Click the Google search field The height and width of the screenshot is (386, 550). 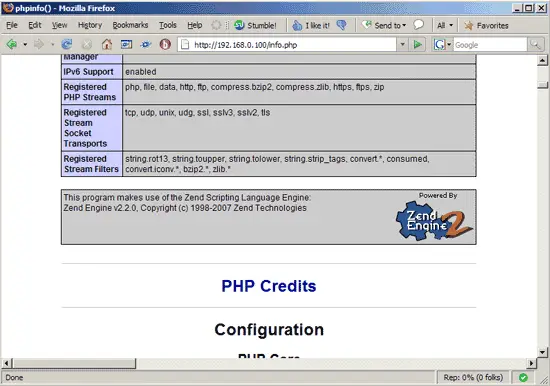[490, 45]
